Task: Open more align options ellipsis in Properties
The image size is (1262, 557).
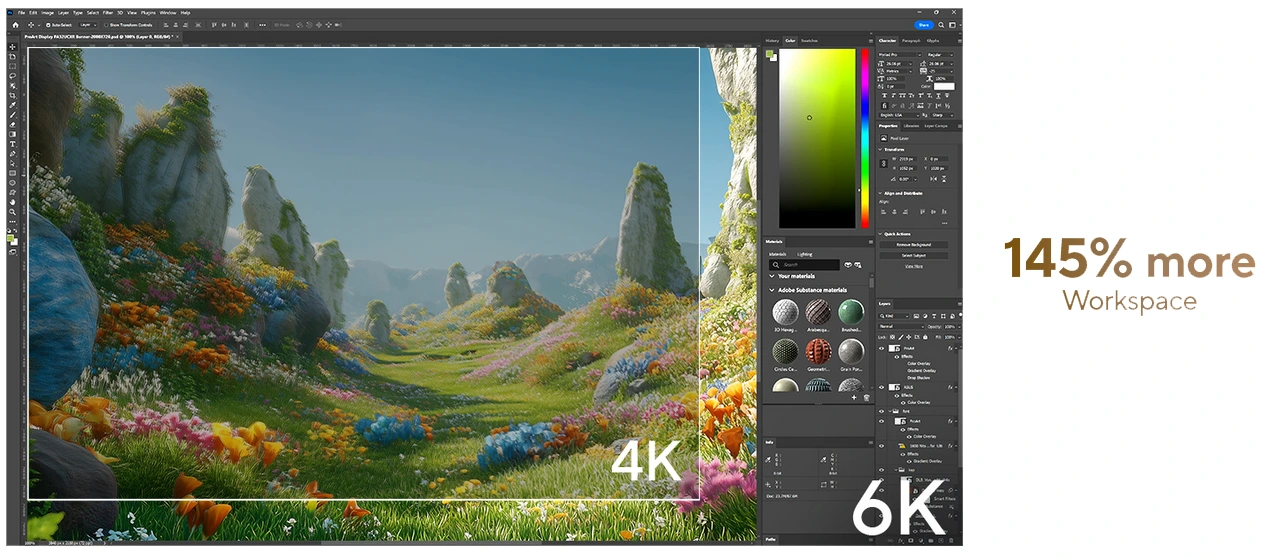Action: click(944, 223)
